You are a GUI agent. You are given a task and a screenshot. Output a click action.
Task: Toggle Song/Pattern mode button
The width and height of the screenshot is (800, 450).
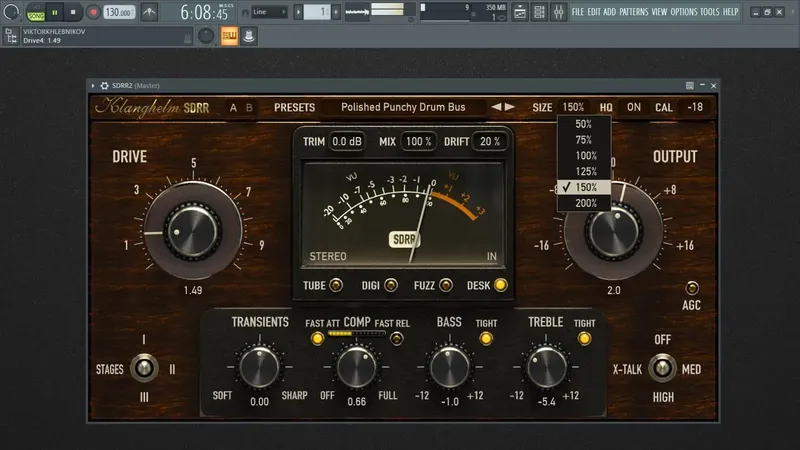pos(36,12)
